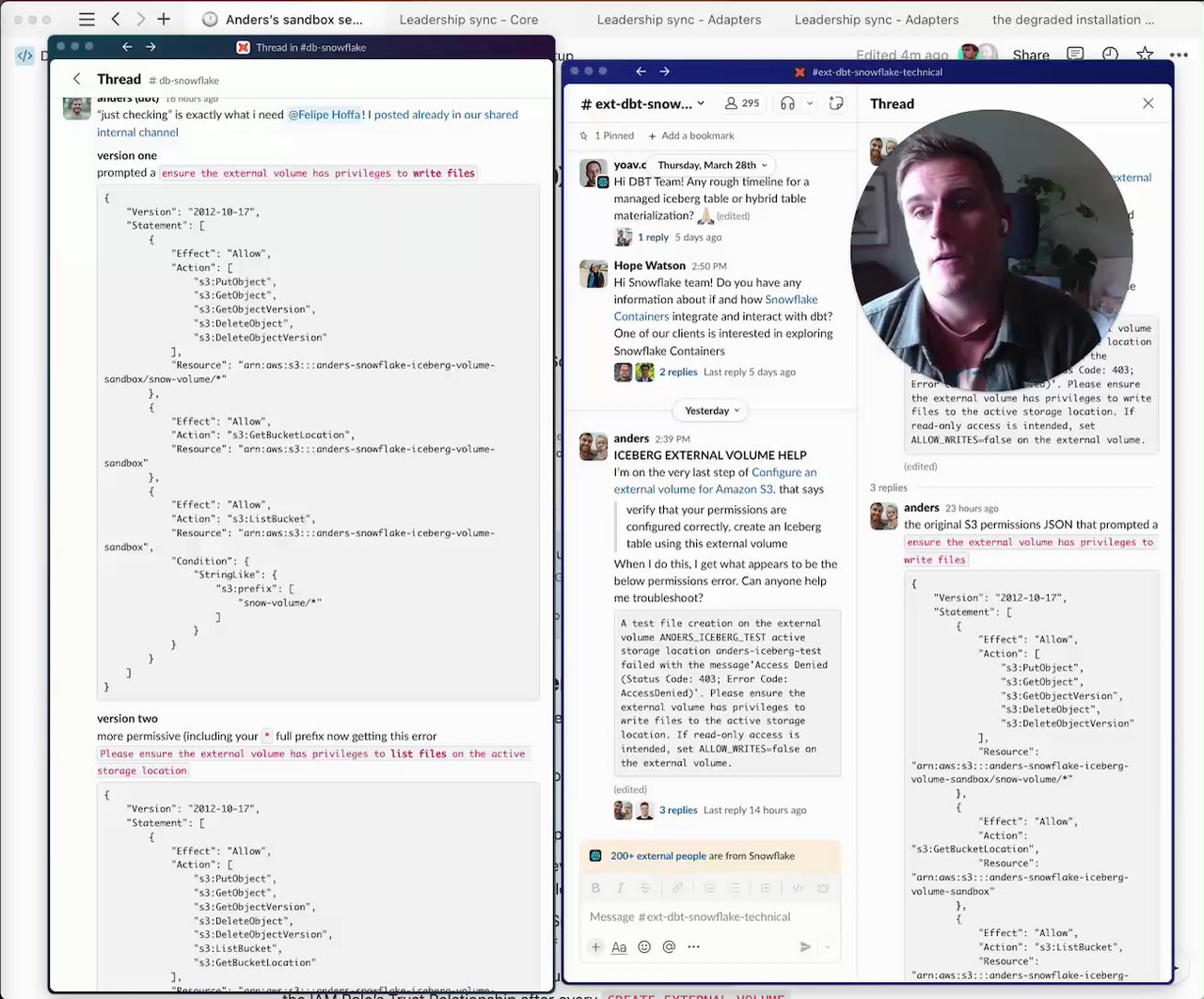Screen dimensions: 1204x999
Task: Click Hope Watson's avatar
Action: pyautogui.click(x=594, y=274)
